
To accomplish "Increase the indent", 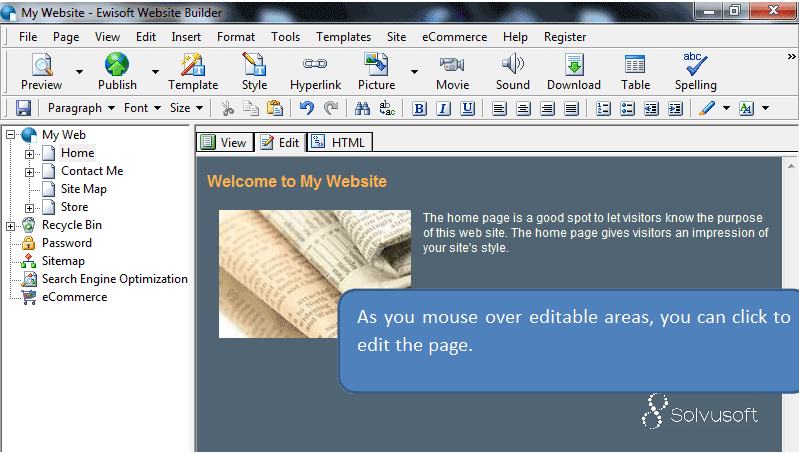I will (675, 109).
